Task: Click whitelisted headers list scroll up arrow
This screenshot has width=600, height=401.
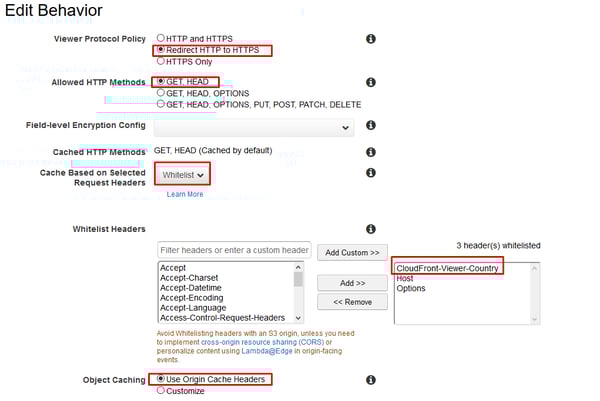Action: click(x=535, y=268)
